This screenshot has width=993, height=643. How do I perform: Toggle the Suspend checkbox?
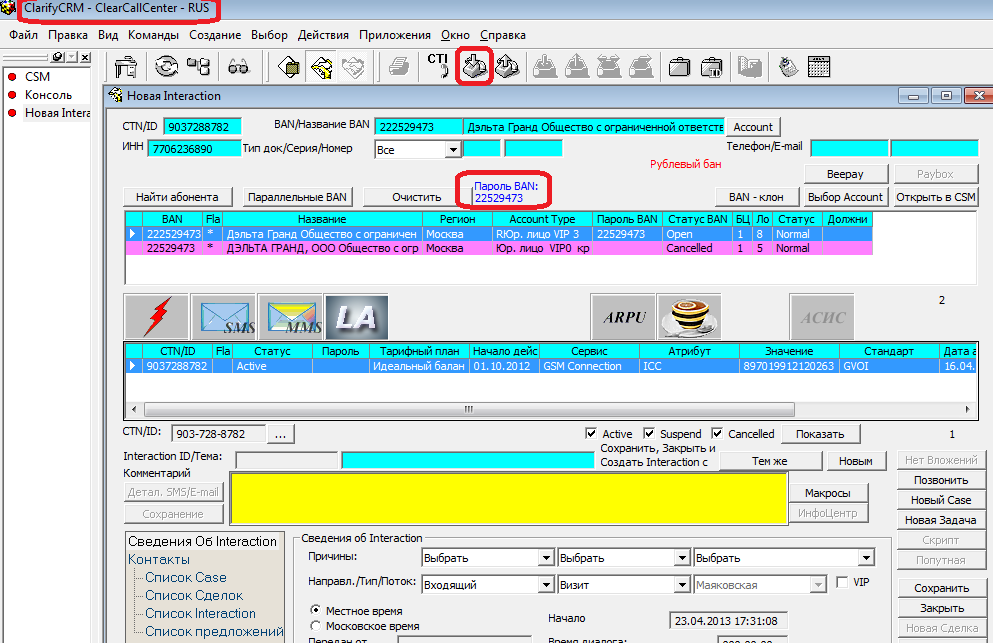[x=648, y=433]
